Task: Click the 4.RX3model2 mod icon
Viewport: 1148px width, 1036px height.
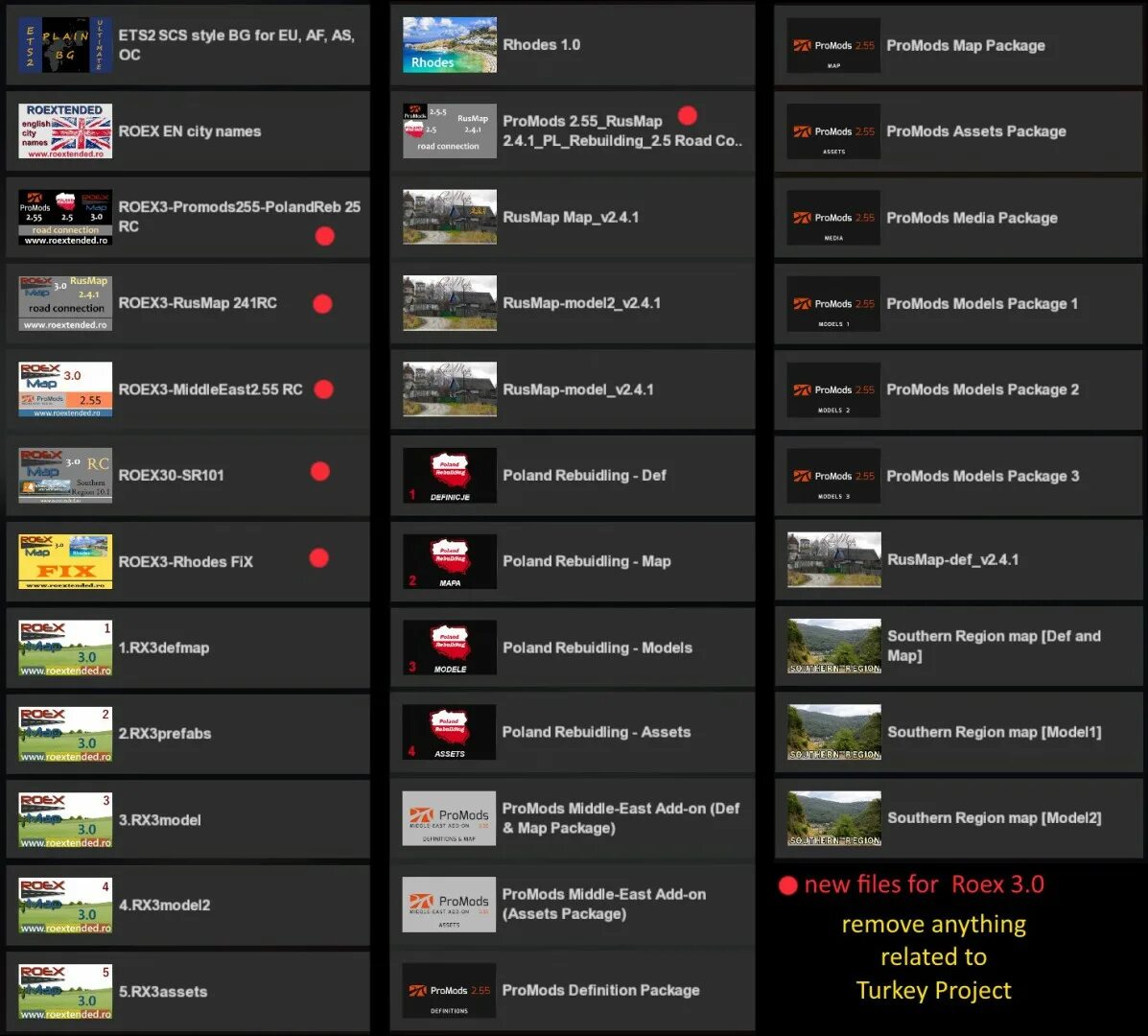Action: 65,905
